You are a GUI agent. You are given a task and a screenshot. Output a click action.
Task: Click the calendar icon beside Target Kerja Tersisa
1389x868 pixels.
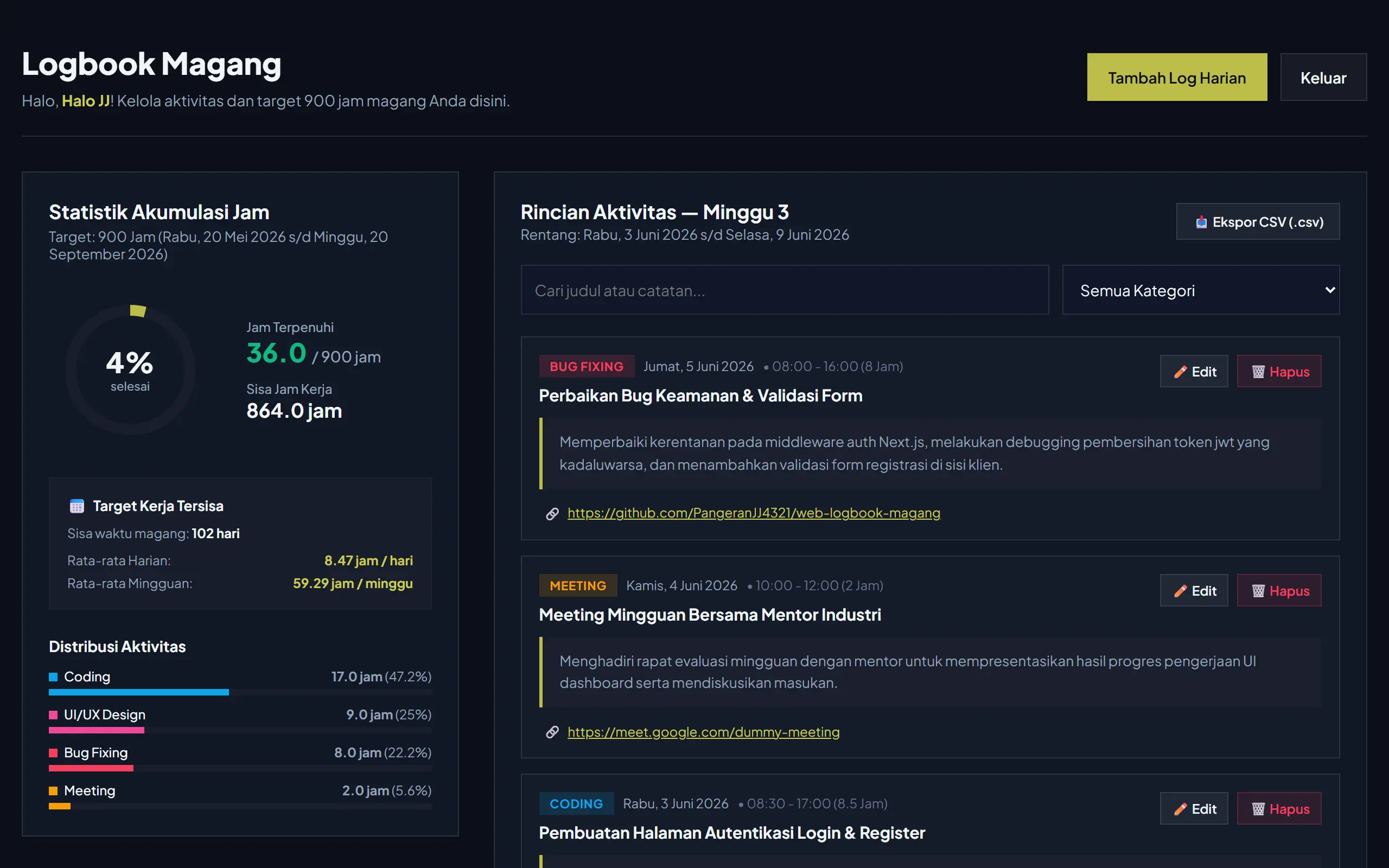click(x=77, y=506)
